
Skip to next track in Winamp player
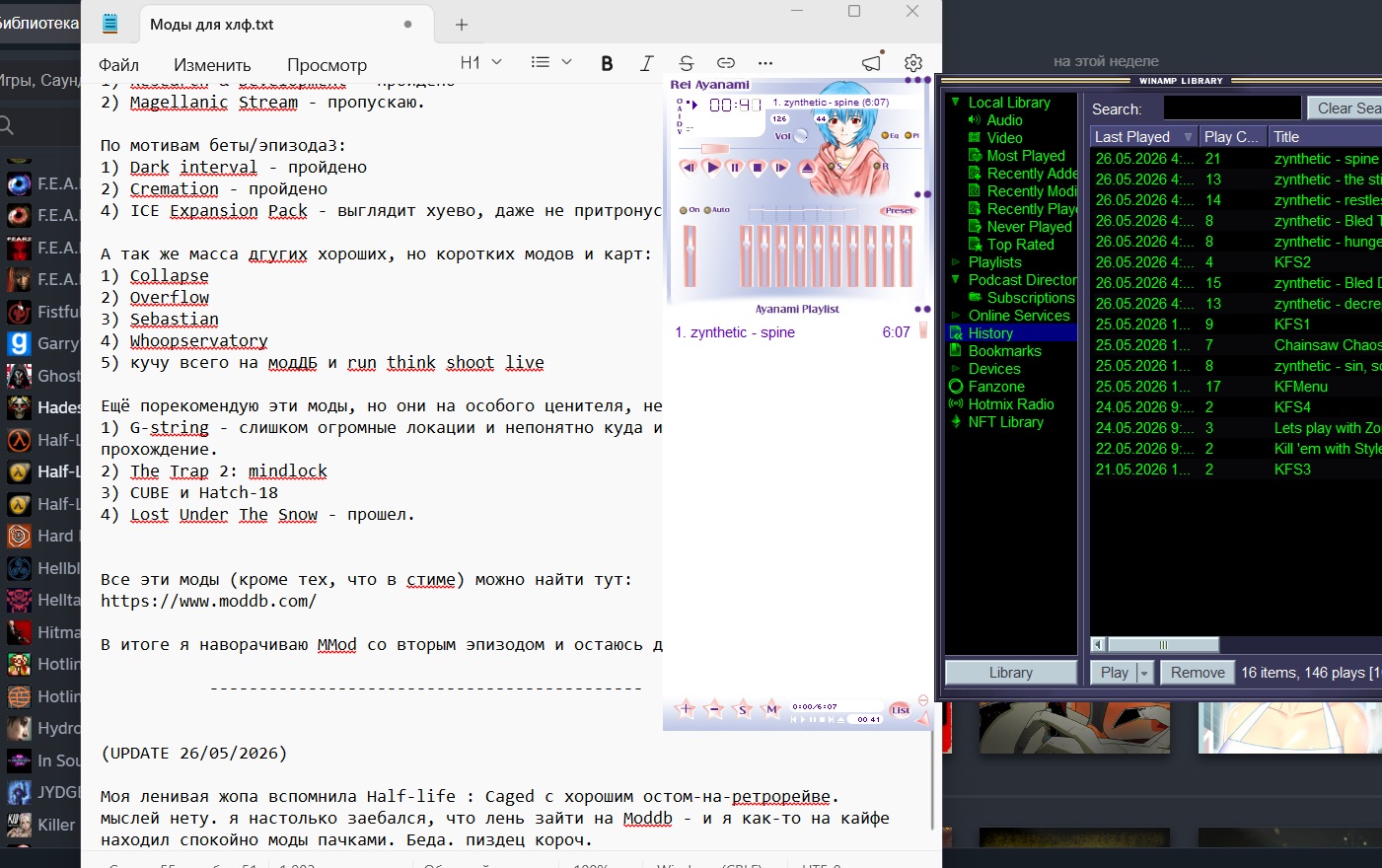(x=781, y=168)
